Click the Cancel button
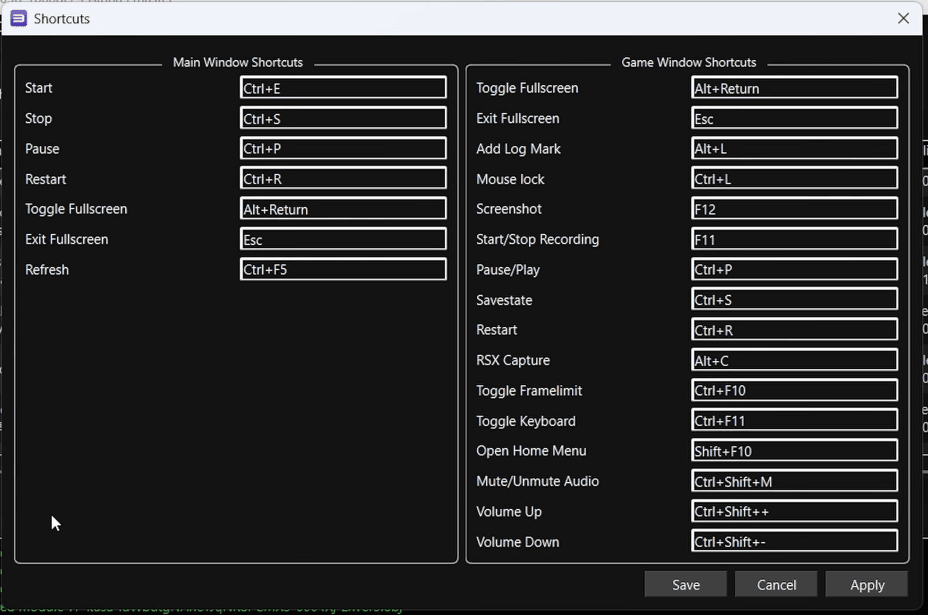 (776, 585)
